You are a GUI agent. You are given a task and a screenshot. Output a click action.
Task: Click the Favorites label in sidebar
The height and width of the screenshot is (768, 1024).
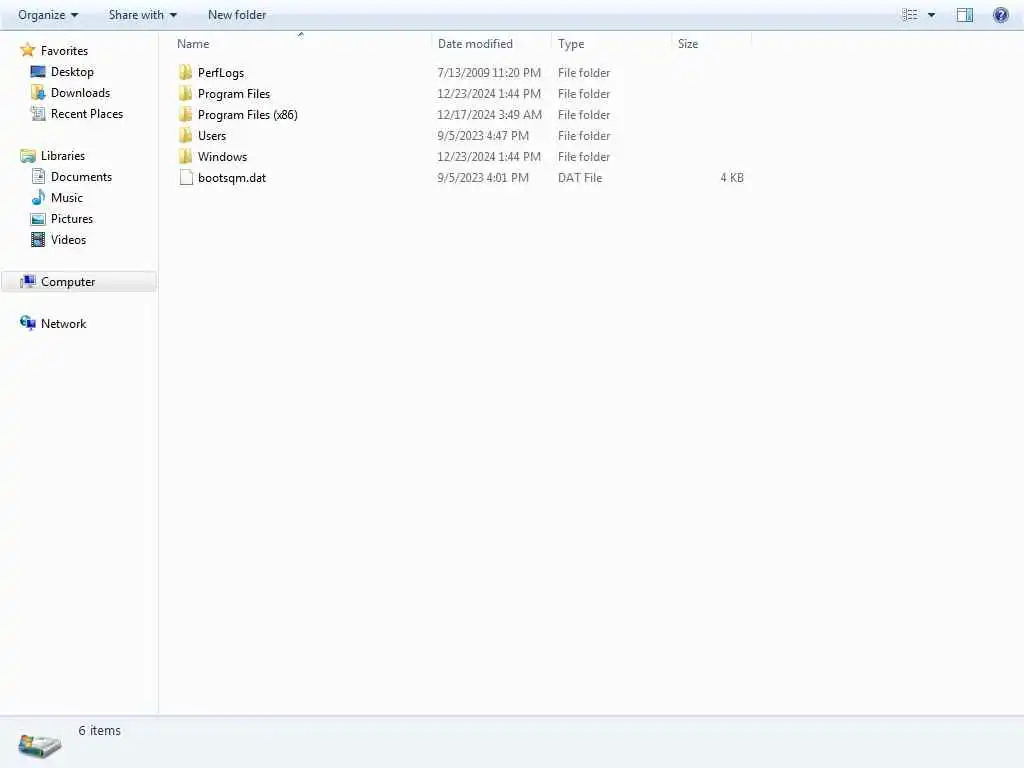pos(64,50)
